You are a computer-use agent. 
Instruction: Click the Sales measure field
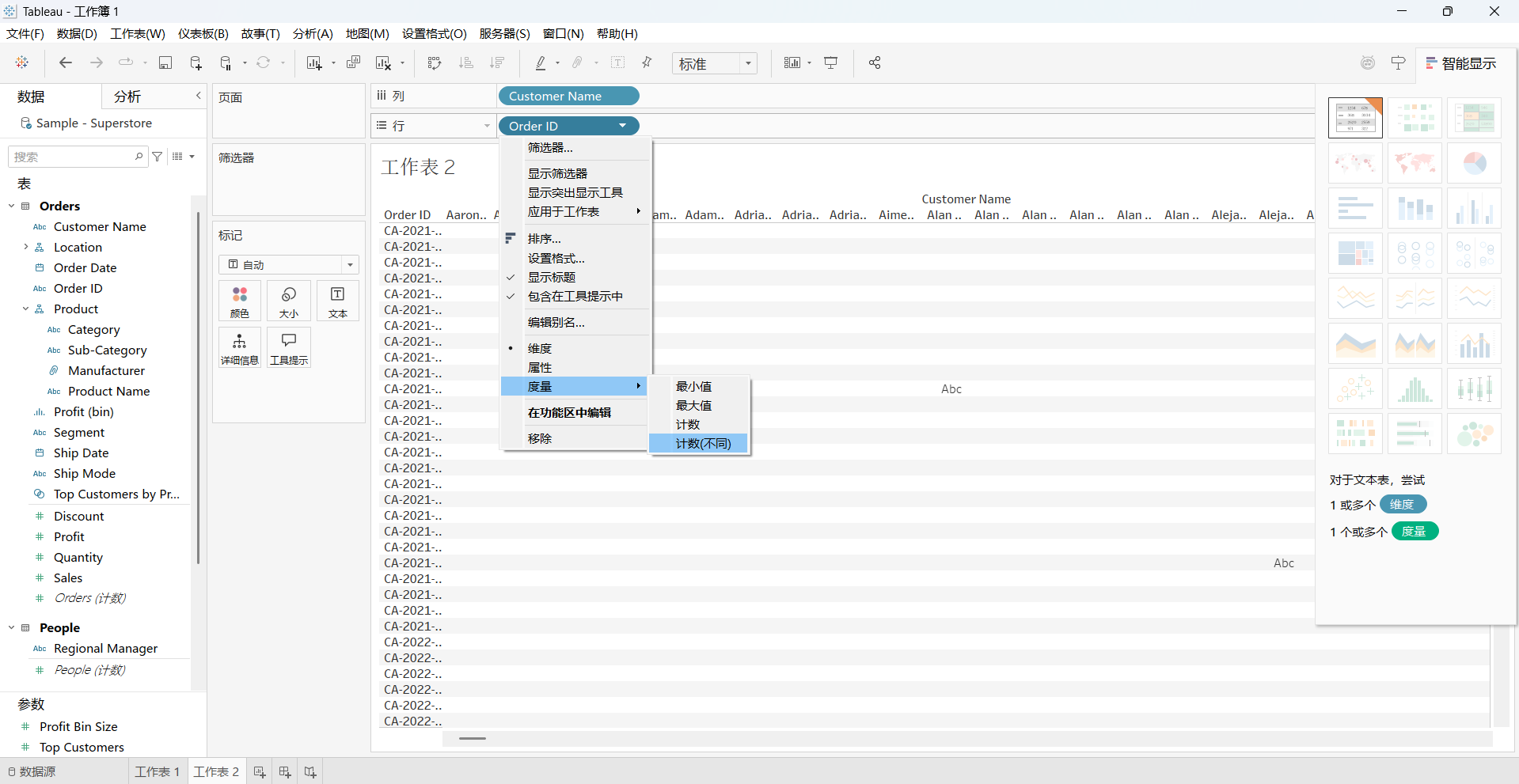point(68,578)
